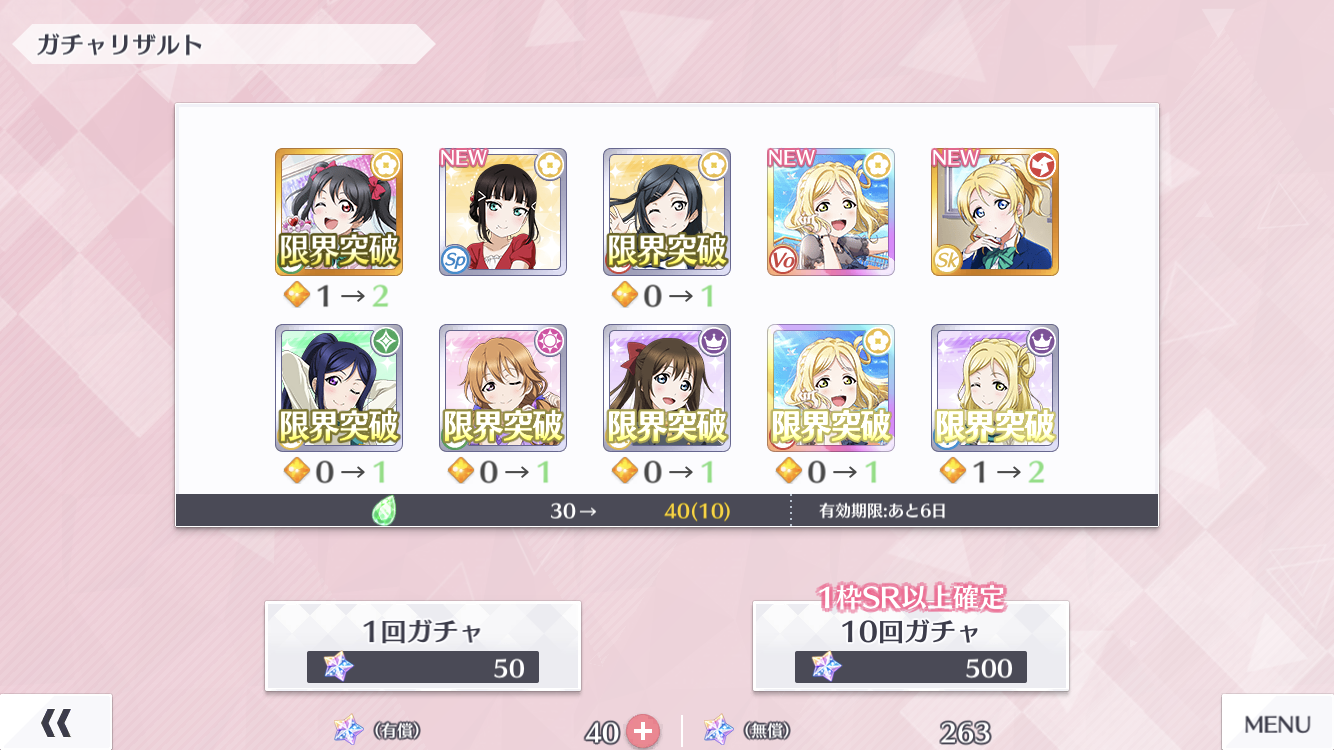Open the top-row long black hair card
Screen dimensions: 1334x750
tap(667, 212)
